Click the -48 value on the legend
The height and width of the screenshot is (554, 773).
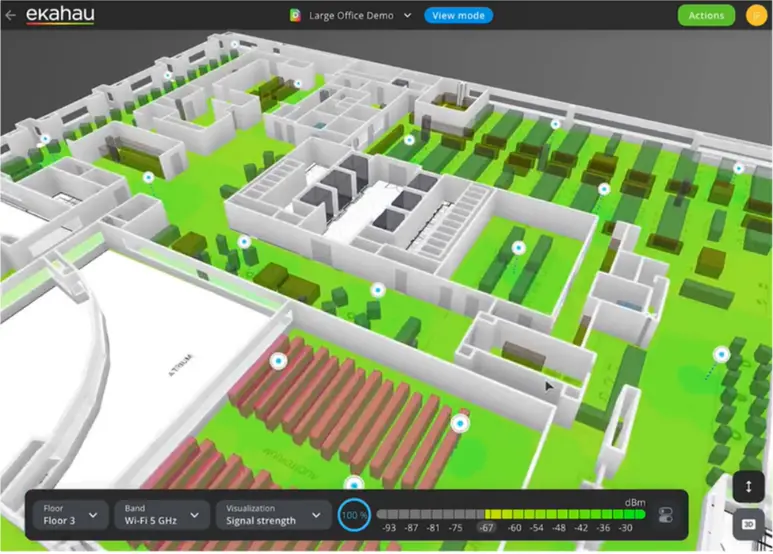coord(559,528)
